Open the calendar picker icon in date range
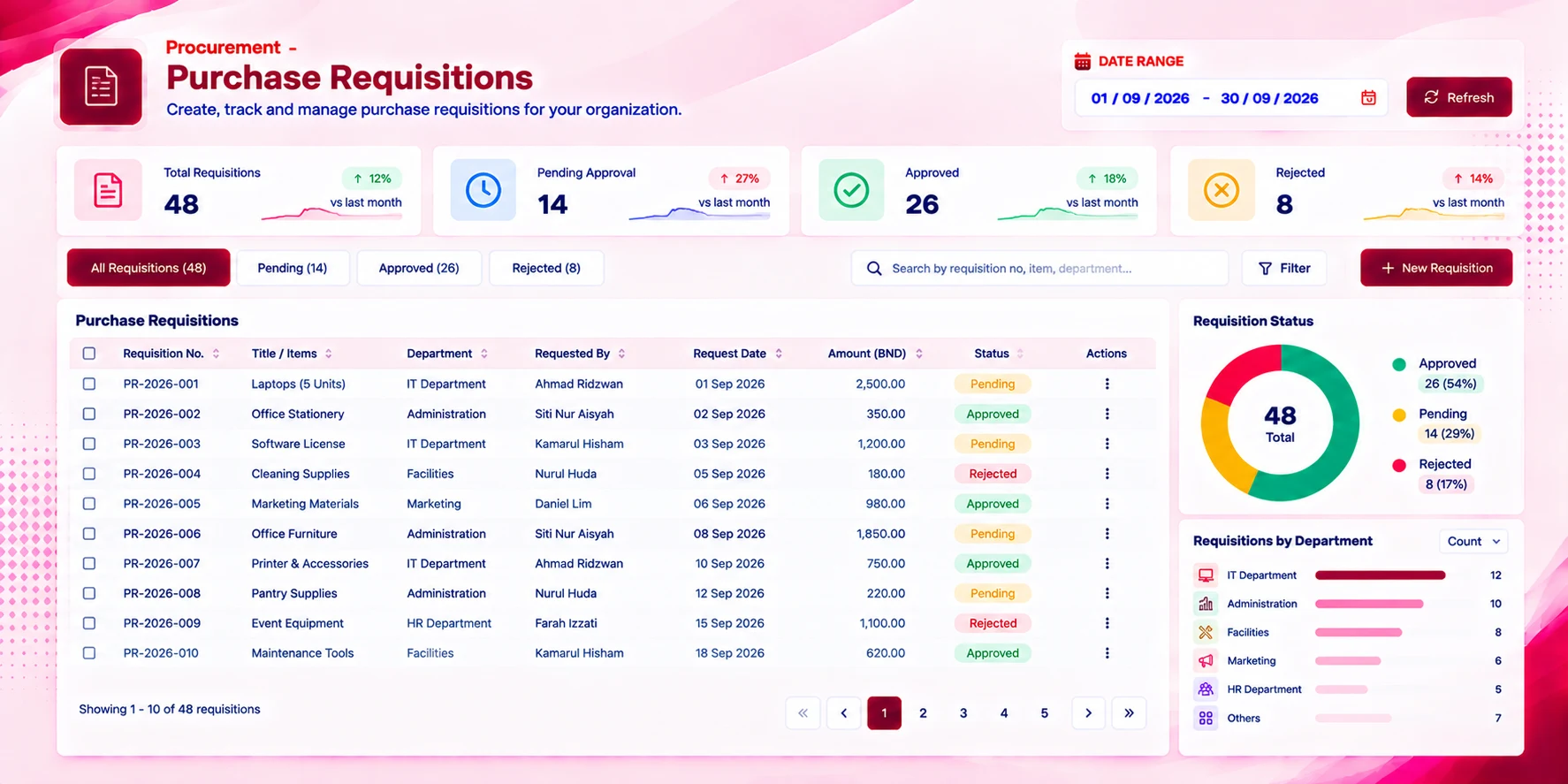1568x784 pixels. (1368, 98)
